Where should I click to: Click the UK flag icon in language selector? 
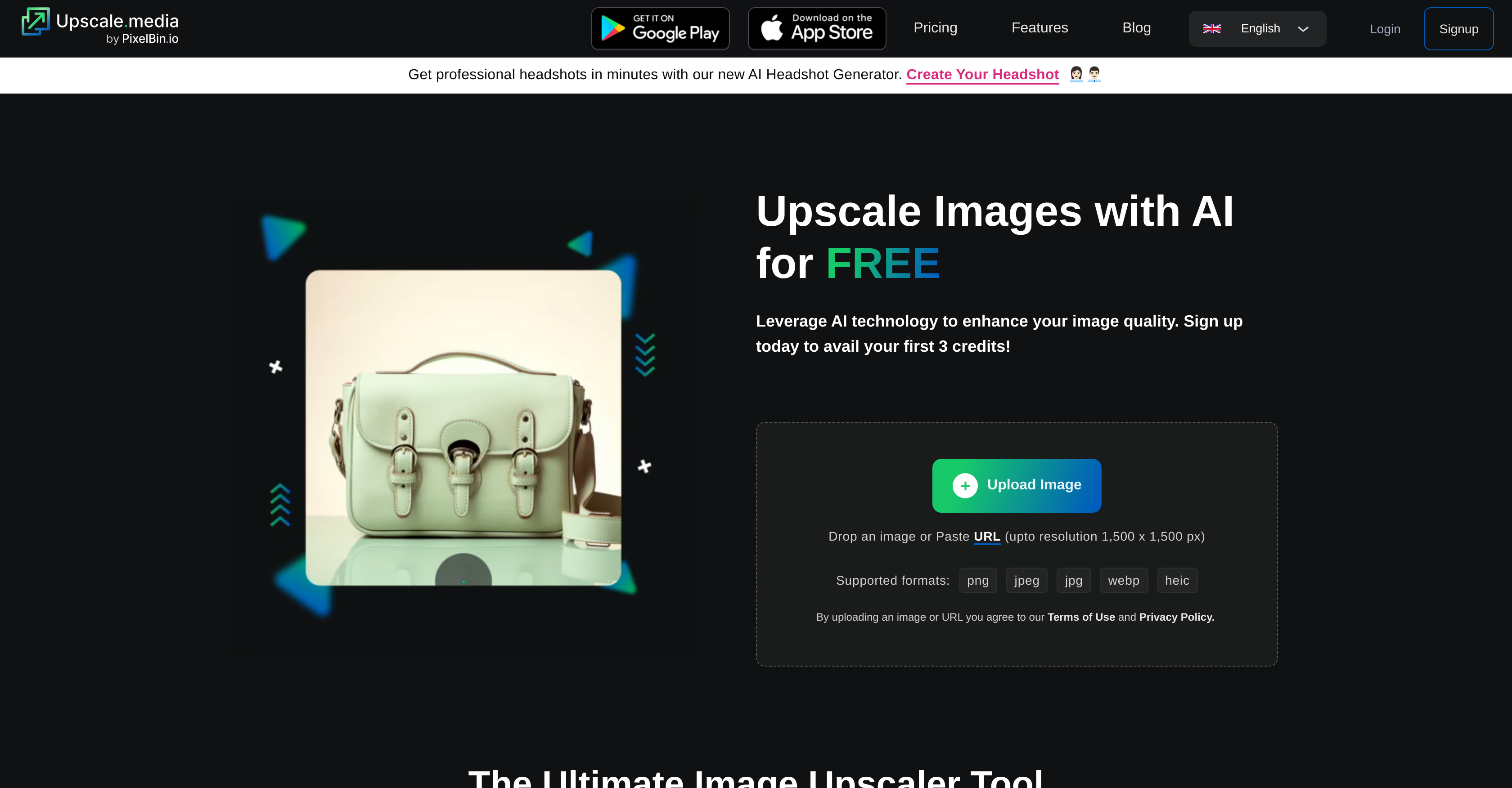(1213, 28)
